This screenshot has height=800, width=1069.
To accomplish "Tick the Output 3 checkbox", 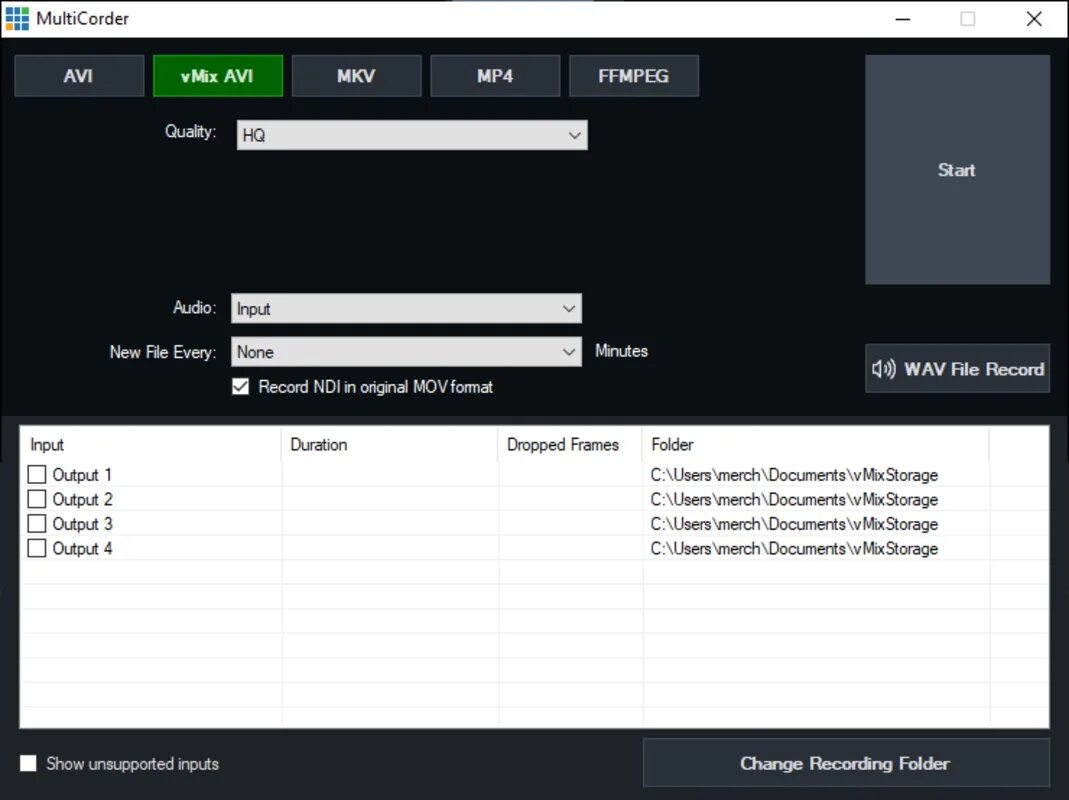I will coord(37,523).
